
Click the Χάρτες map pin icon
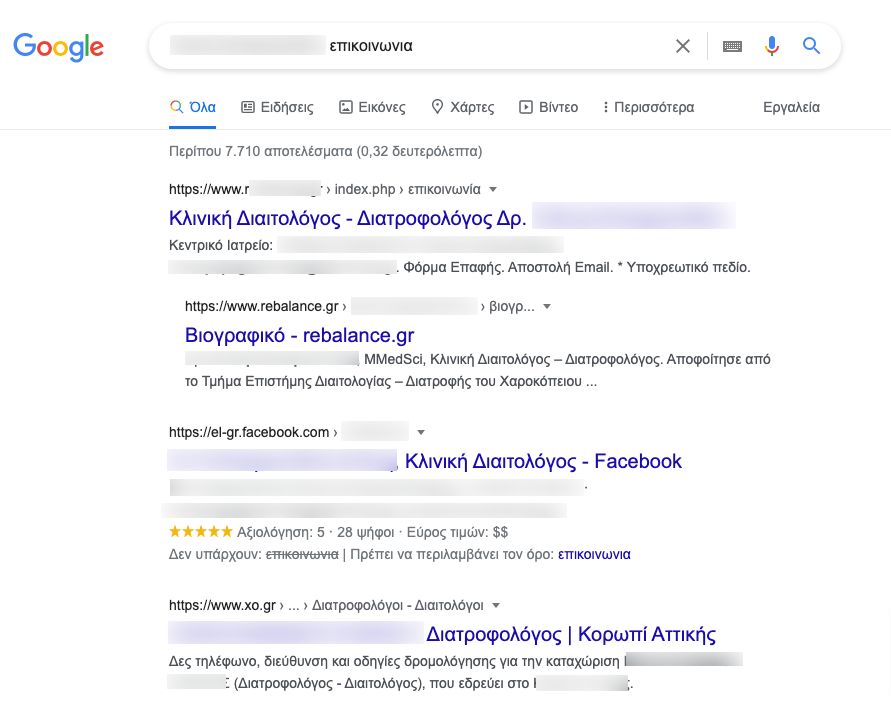tap(437, 106)
